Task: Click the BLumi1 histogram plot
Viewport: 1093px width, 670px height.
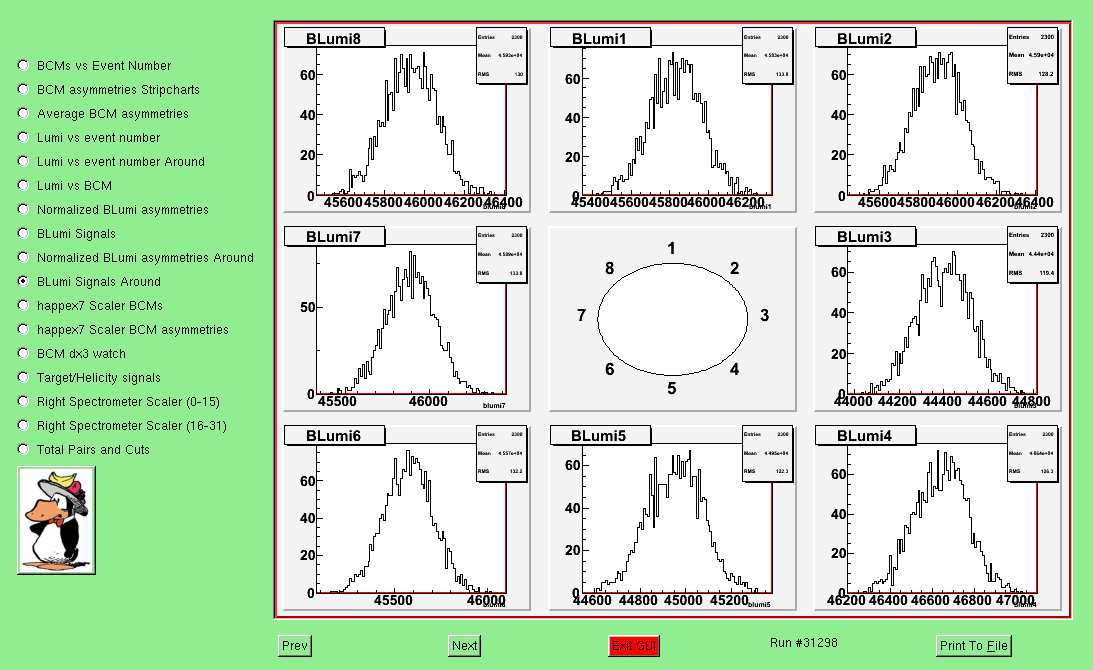Action: (673, 120)
